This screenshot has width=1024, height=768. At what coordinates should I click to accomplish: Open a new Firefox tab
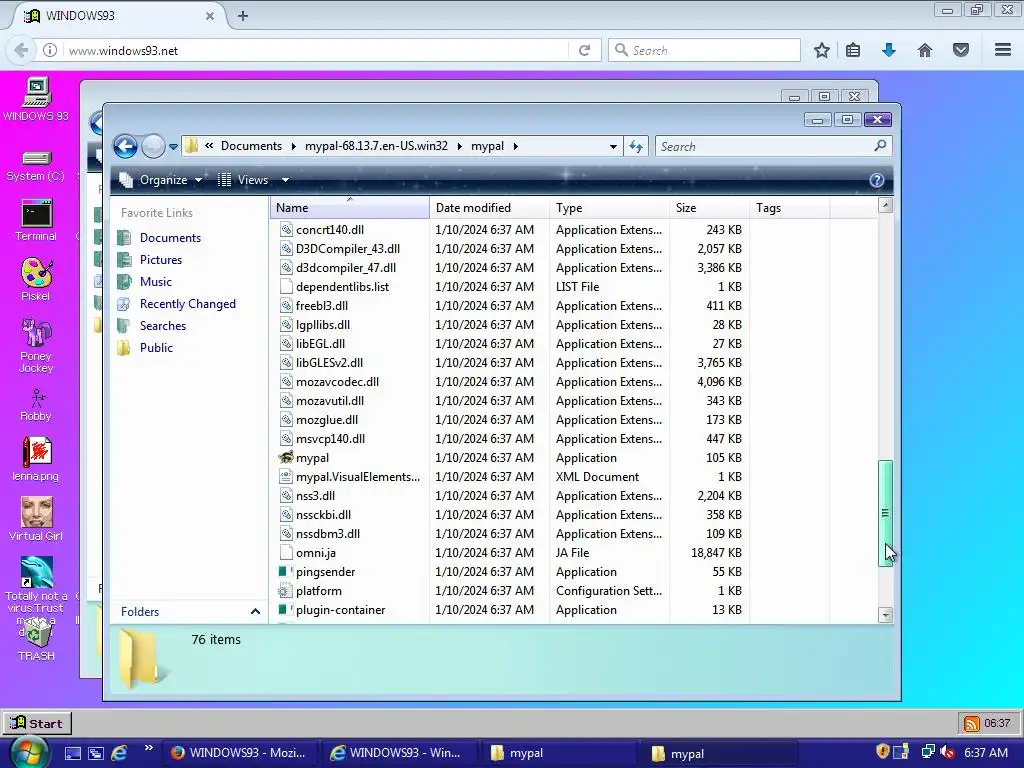(x=243, y=16)
